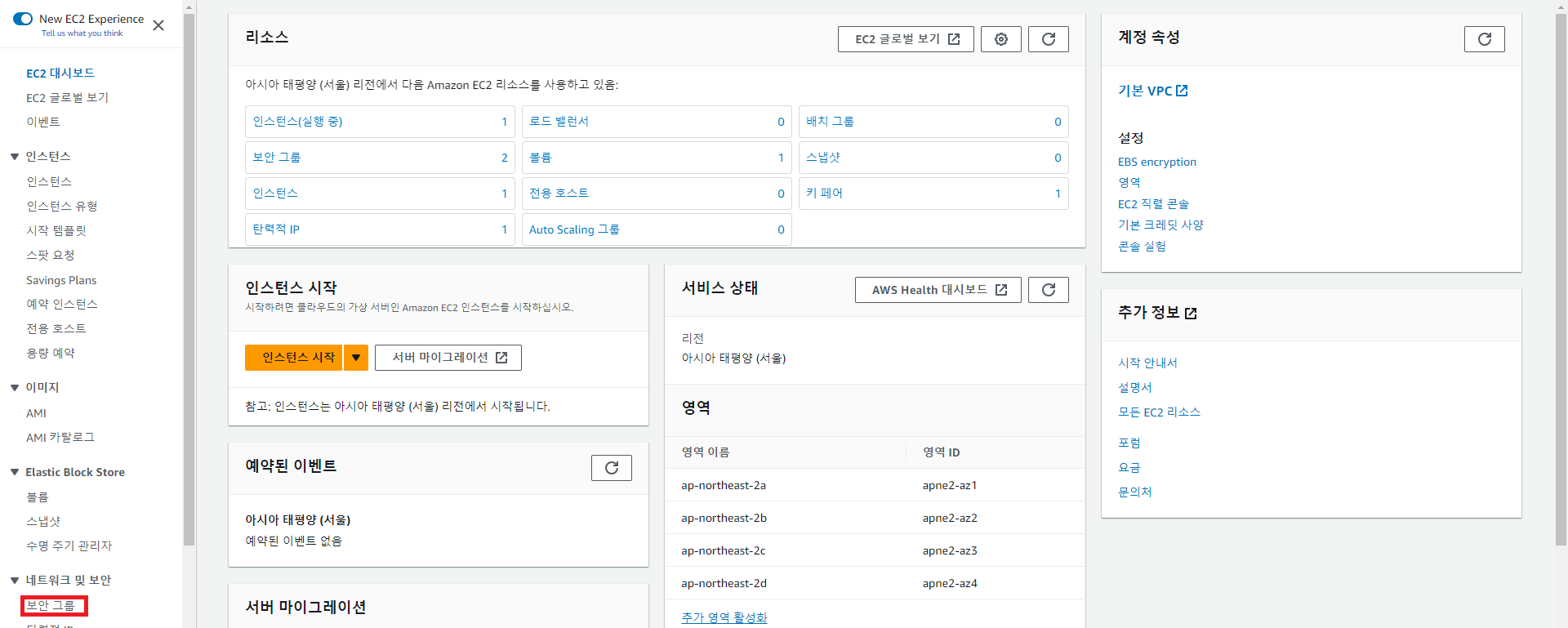Open AMI in sidebar
The image size is (1568, 628).
click(37, 413)
